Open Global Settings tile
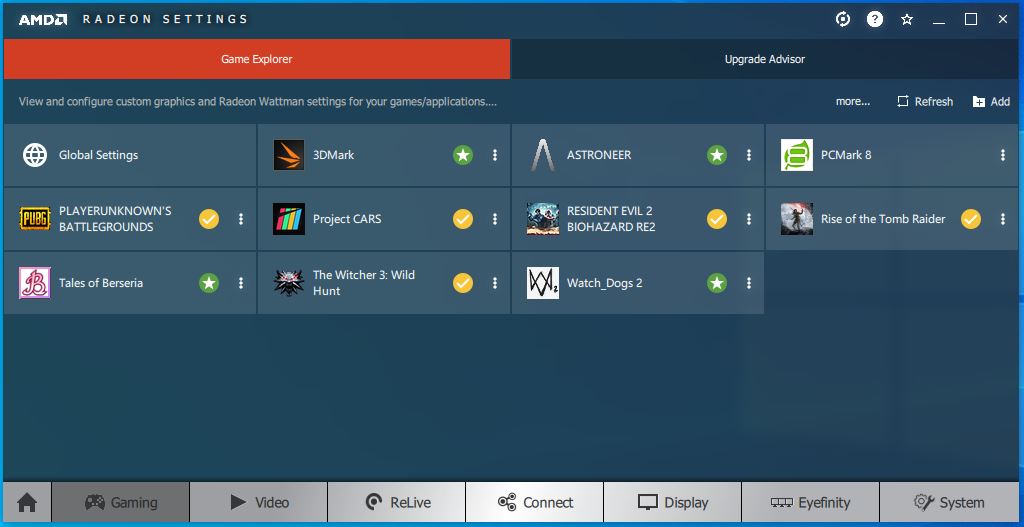This screenshot has height=527, width=1024. coord(130,155)
